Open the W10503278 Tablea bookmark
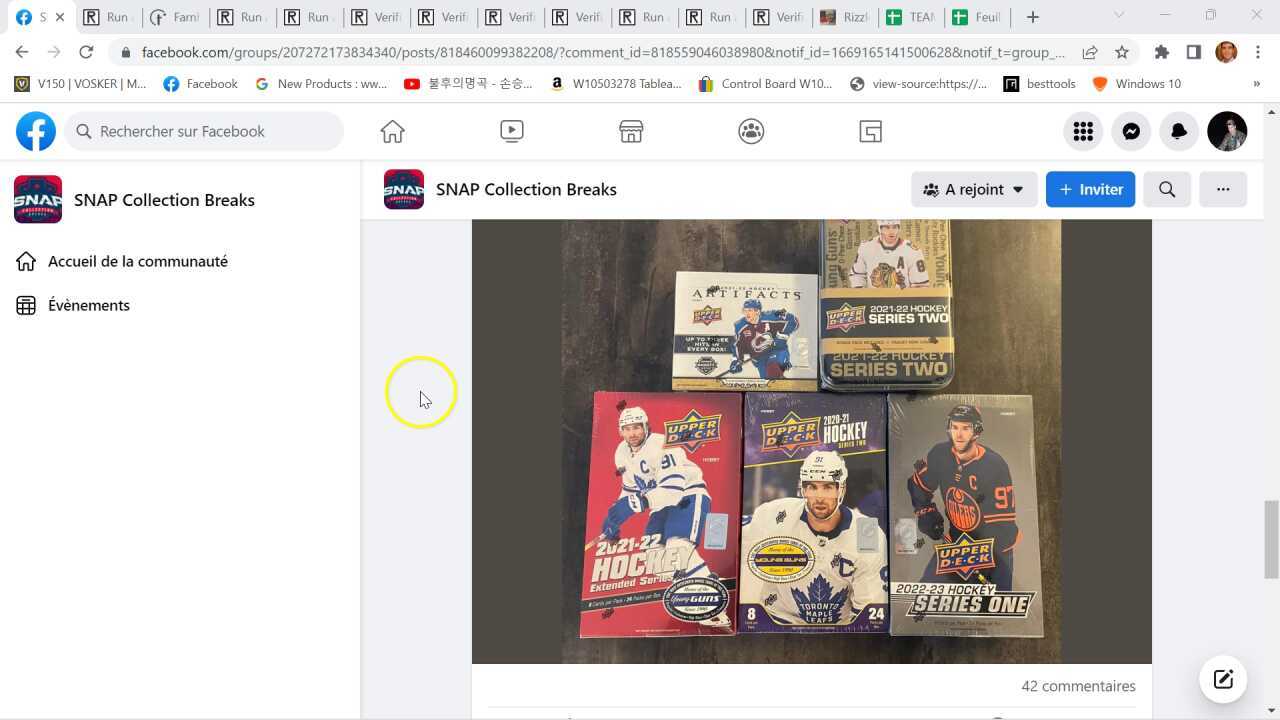 (x=615, y=84)
